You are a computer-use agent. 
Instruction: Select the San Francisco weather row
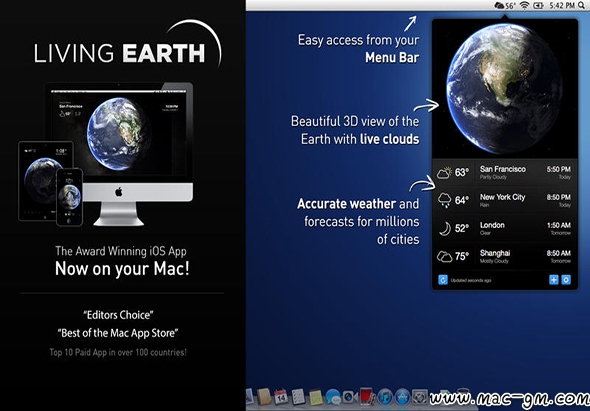point(505,173)
